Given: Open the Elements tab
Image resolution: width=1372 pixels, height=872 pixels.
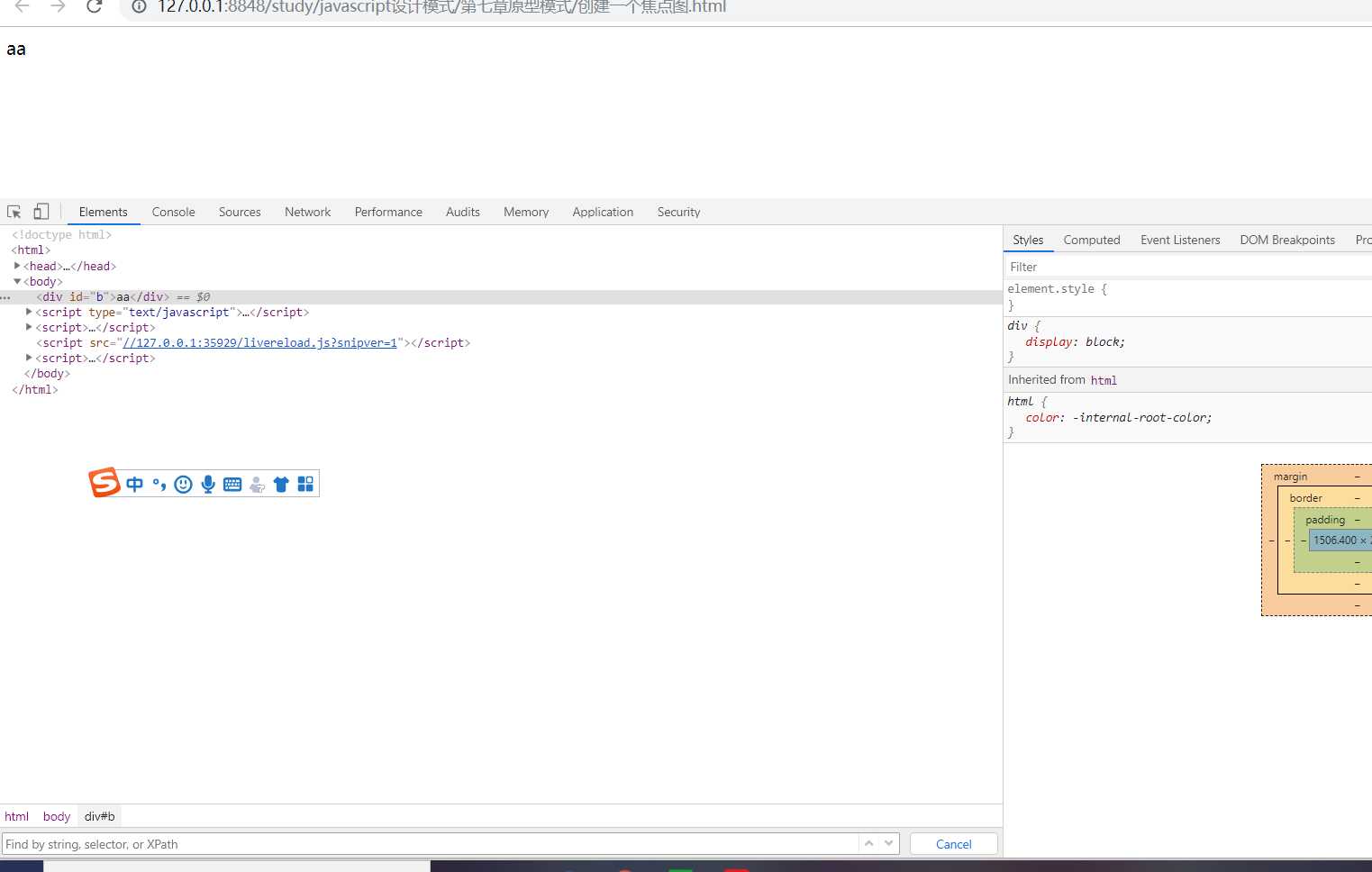Looking at the screenshot, I should 103,212.
